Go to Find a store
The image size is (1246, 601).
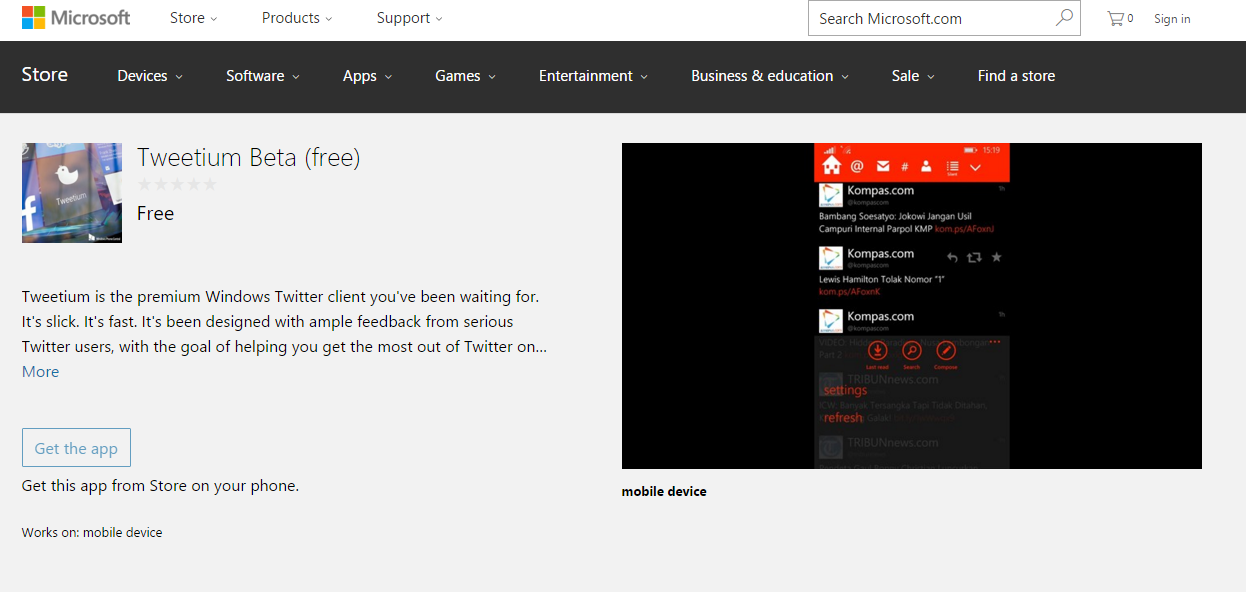click(1016, 76)
